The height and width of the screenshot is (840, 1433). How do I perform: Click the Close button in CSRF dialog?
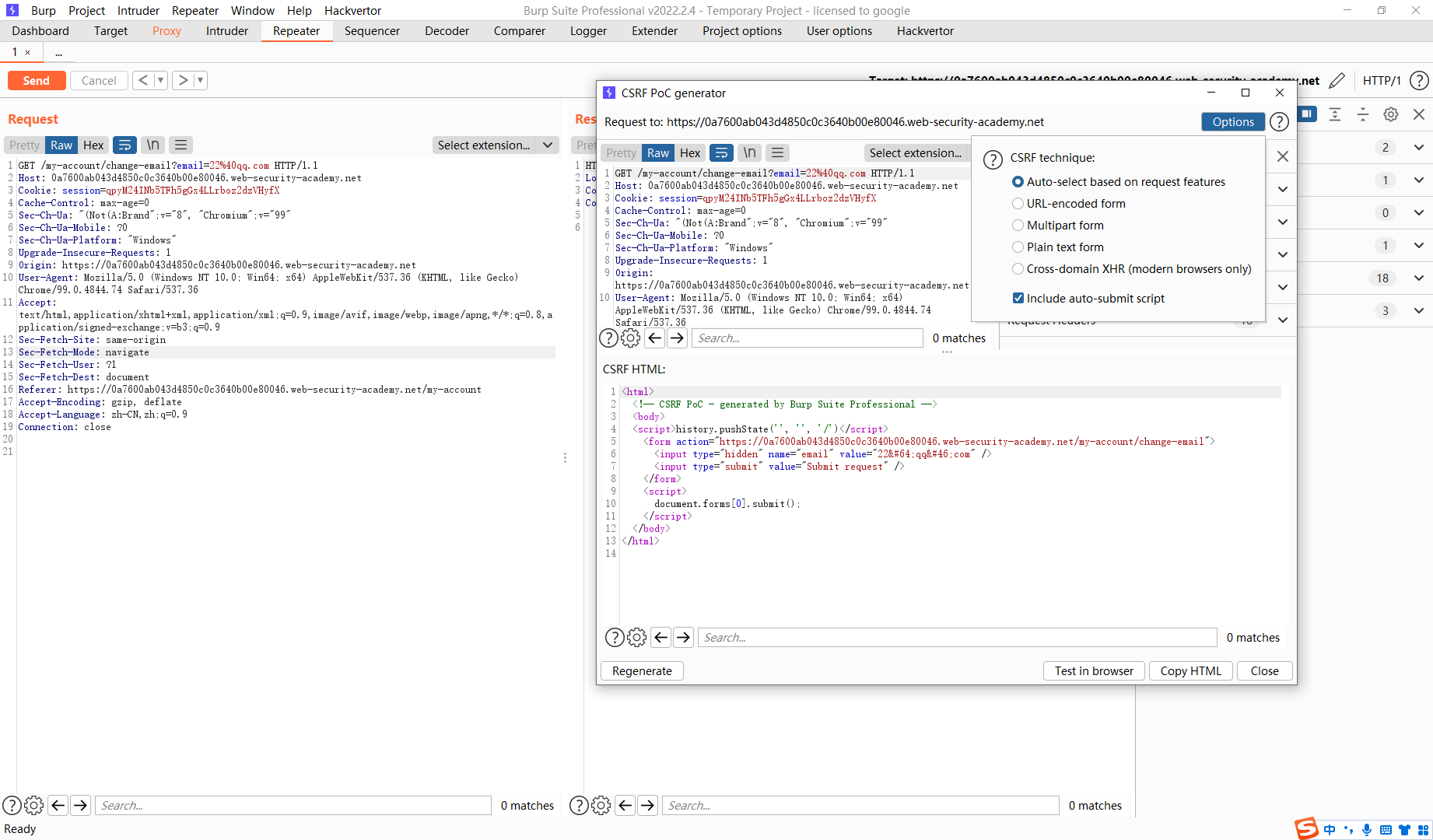1264,670
